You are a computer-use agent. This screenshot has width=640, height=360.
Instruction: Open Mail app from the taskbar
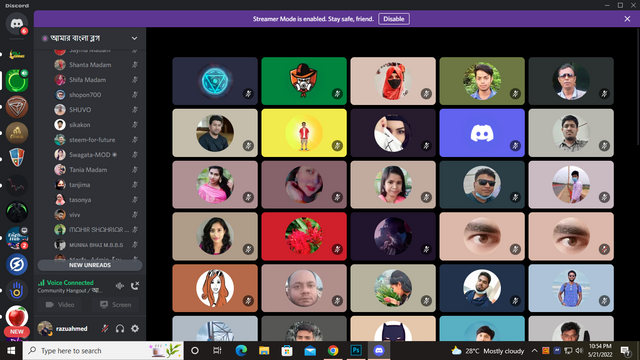click(310, 351)
